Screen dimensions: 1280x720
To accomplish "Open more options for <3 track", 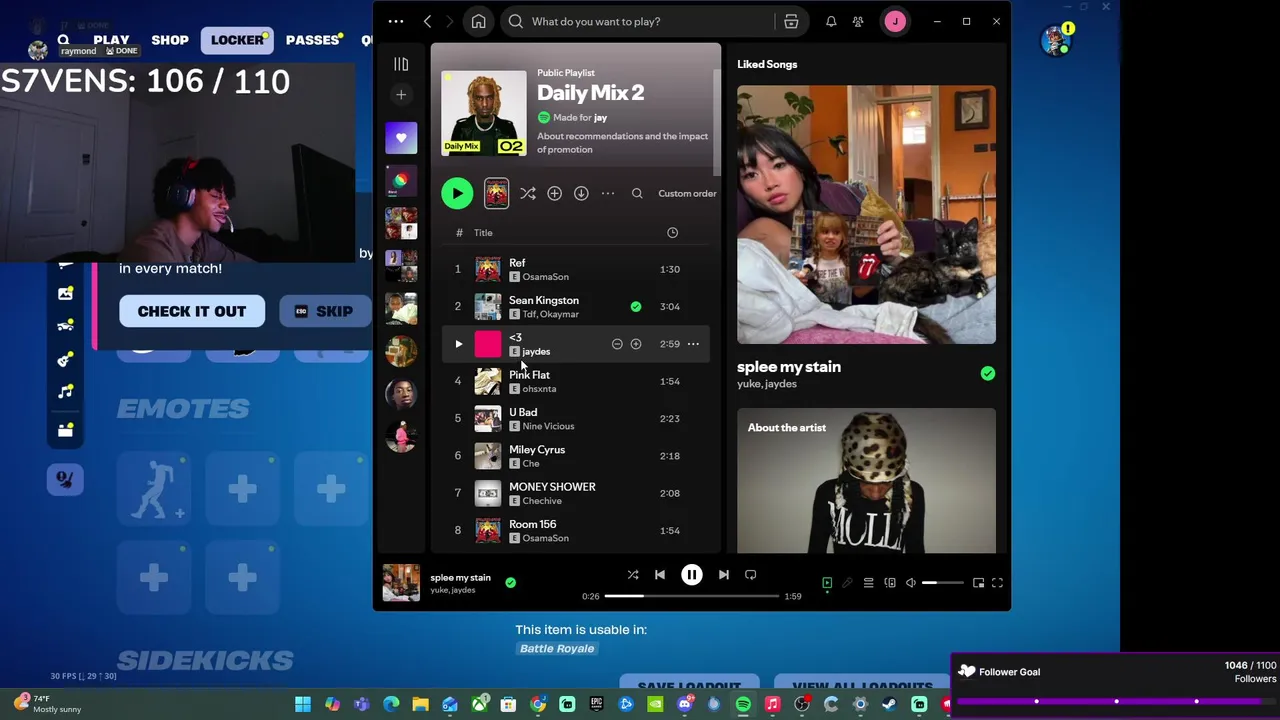I will 693,344.
